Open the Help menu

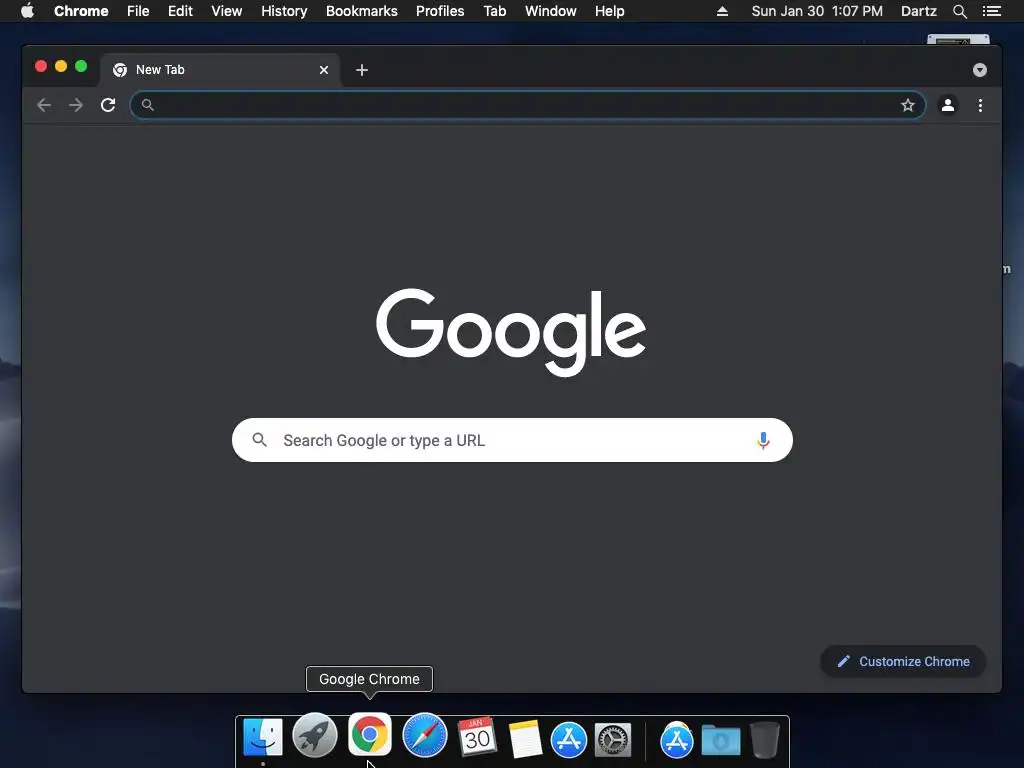(609, 11)
